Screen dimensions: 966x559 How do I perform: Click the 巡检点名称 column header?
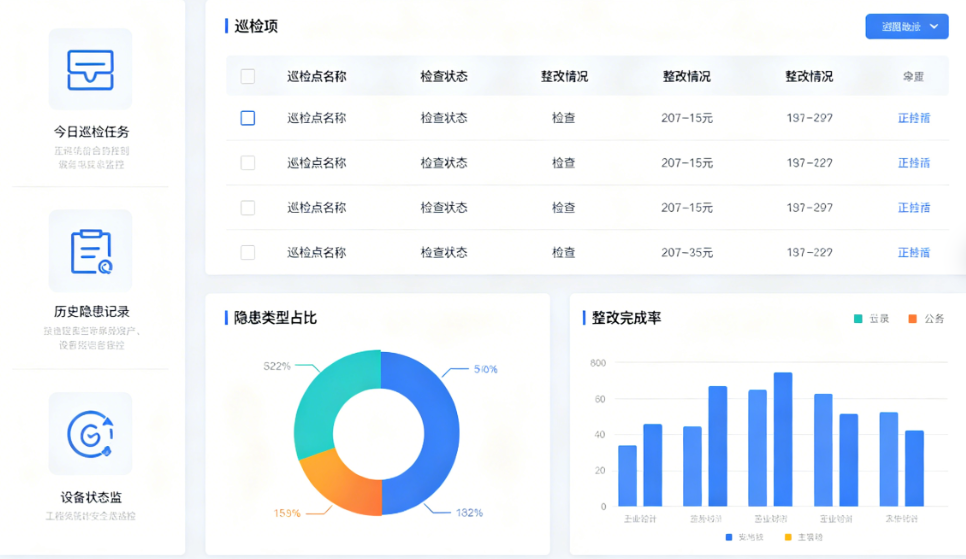317,76
